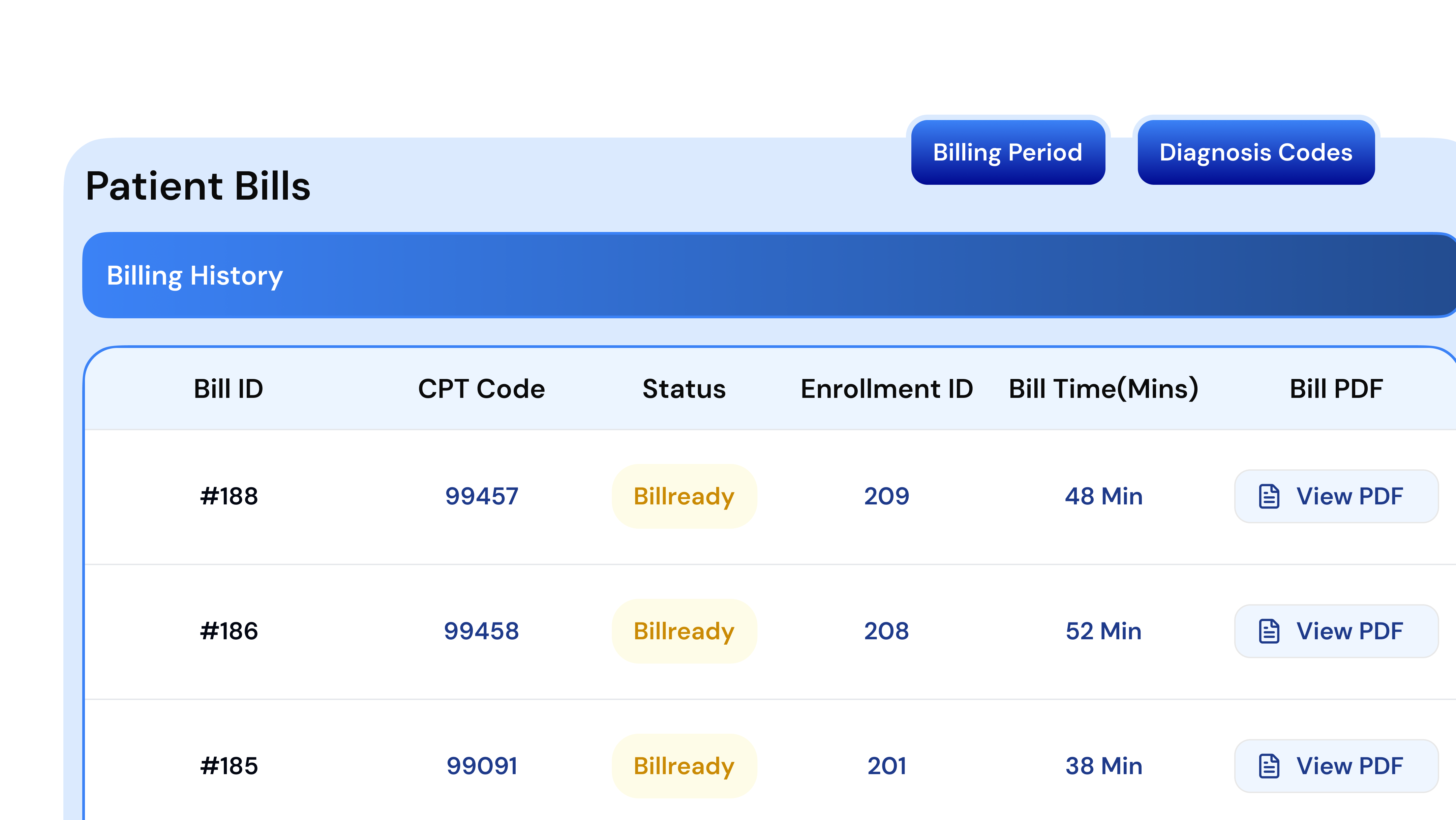Open the Billing Period button
The height and width of the screenshot is (820, 1456).
tap(1007, 152)
